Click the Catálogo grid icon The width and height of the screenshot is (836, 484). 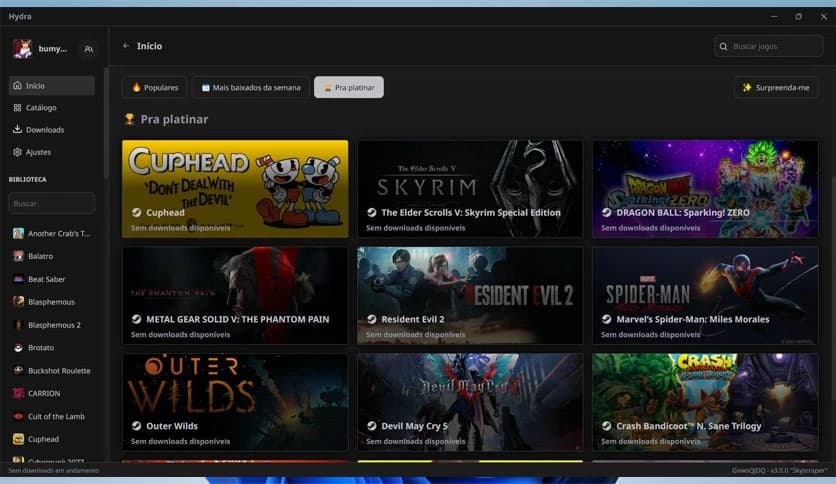(18, 108)
